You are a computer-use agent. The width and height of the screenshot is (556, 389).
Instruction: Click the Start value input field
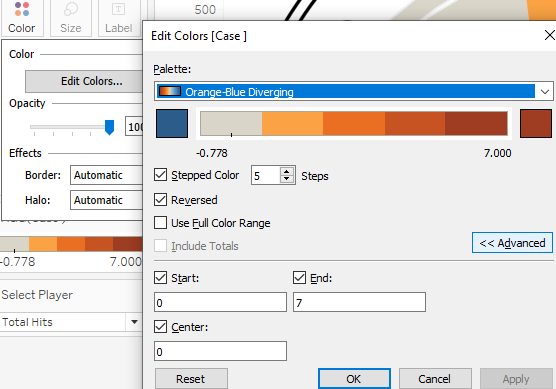coord(220,302)
